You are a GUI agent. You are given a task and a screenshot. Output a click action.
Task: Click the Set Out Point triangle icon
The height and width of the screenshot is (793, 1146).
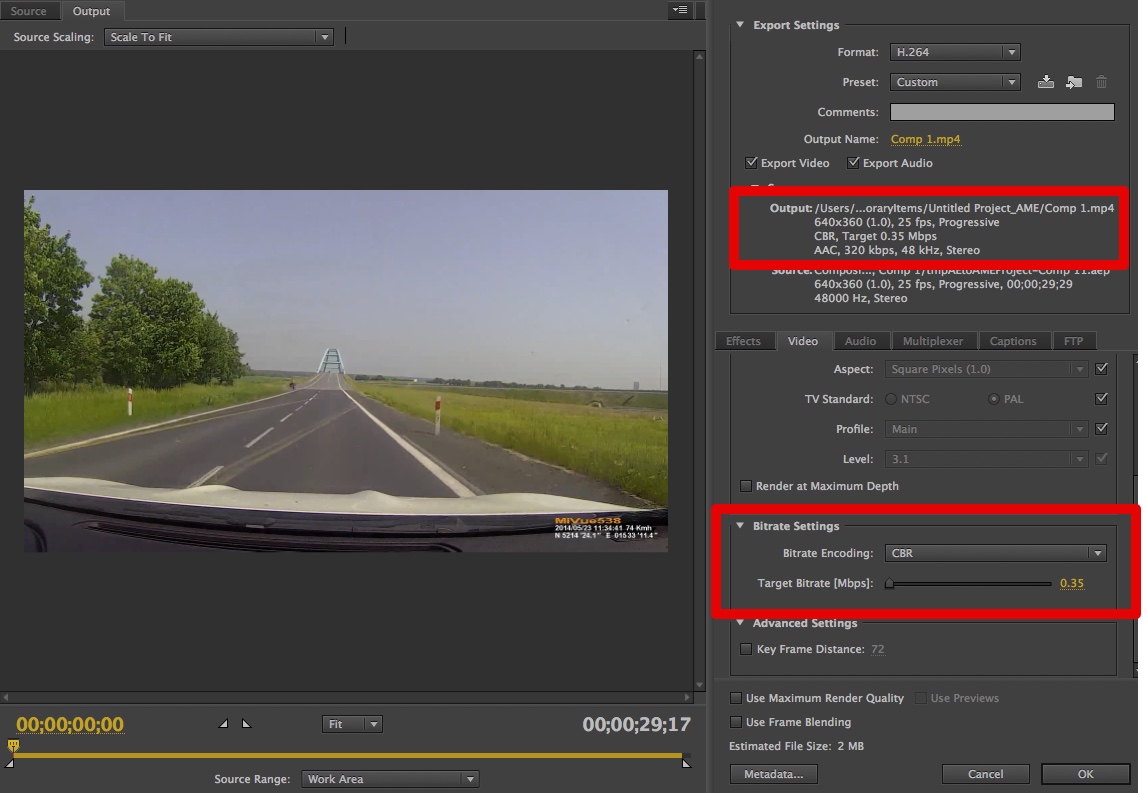coord(246,723)
